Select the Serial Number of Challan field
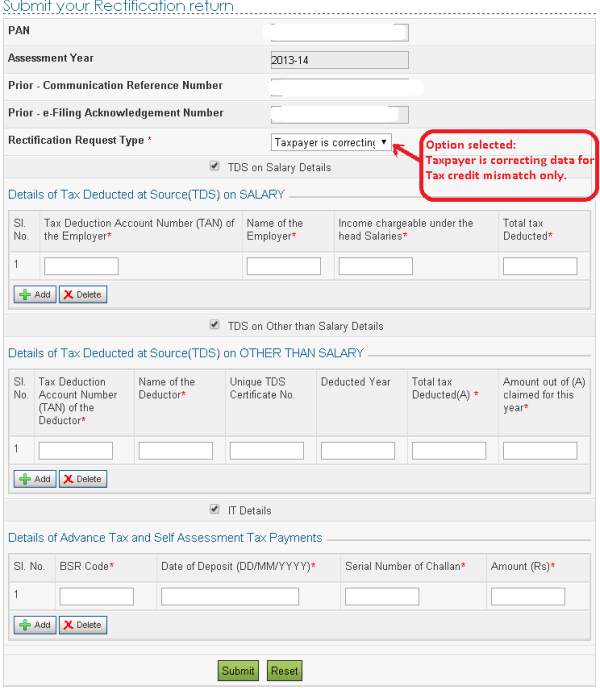Image resolution: width=600 pixels, height=690 pixels. (x=382, y=597)
